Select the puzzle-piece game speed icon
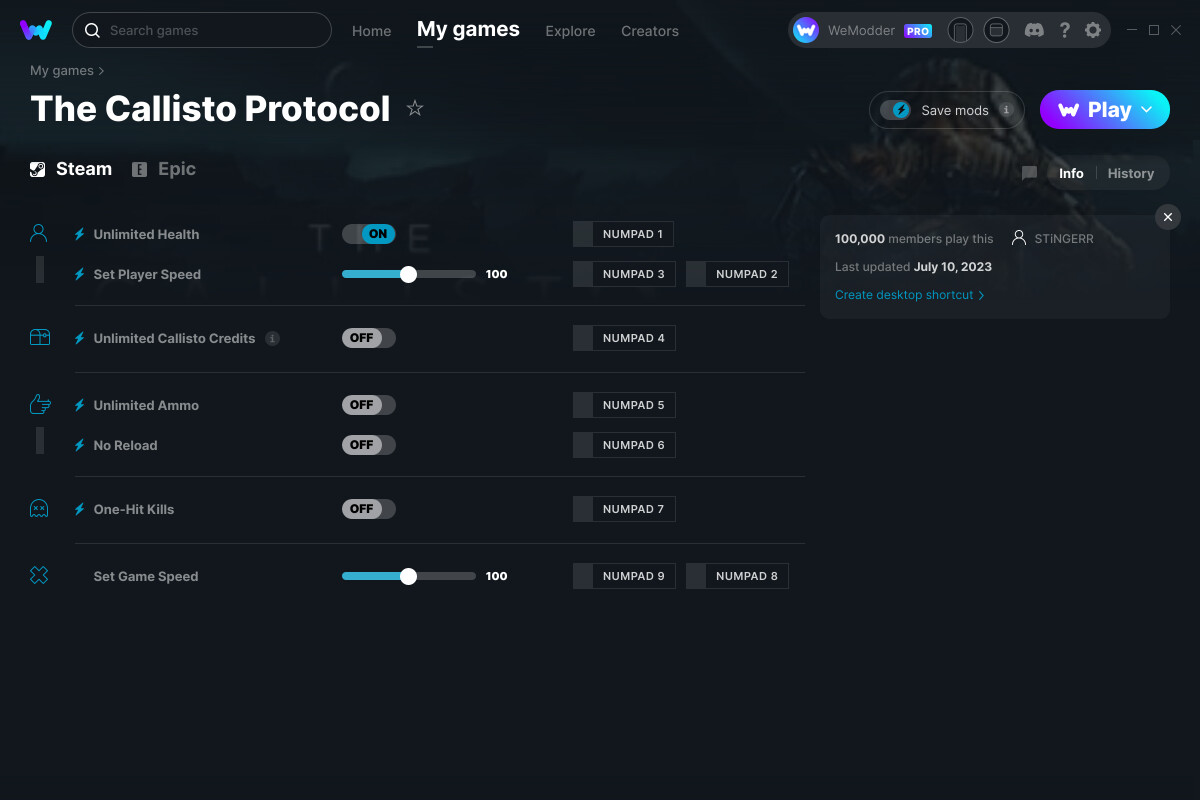 tap(38, 575)
